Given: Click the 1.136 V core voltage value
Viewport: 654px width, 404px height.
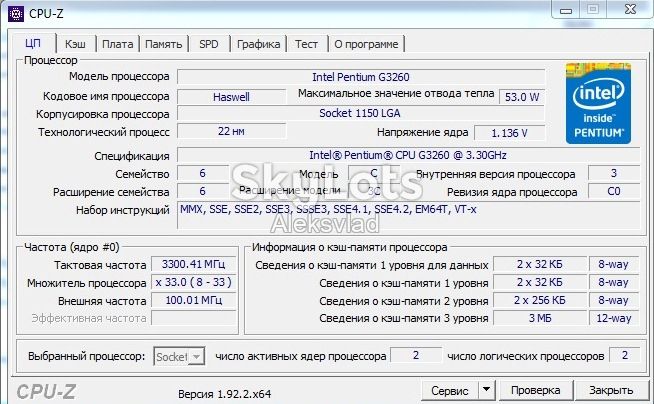Looking at the screenshot, I should pos(510,133).
